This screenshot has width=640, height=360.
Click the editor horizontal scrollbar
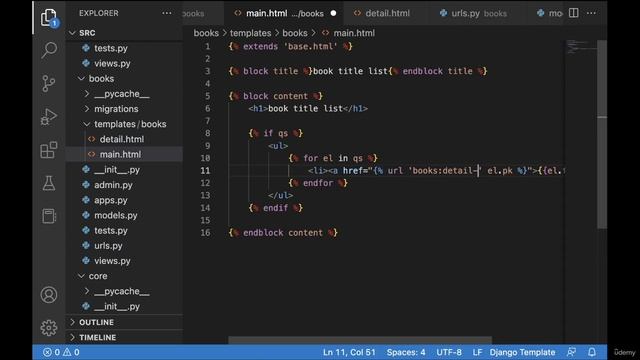coord(360,340)
